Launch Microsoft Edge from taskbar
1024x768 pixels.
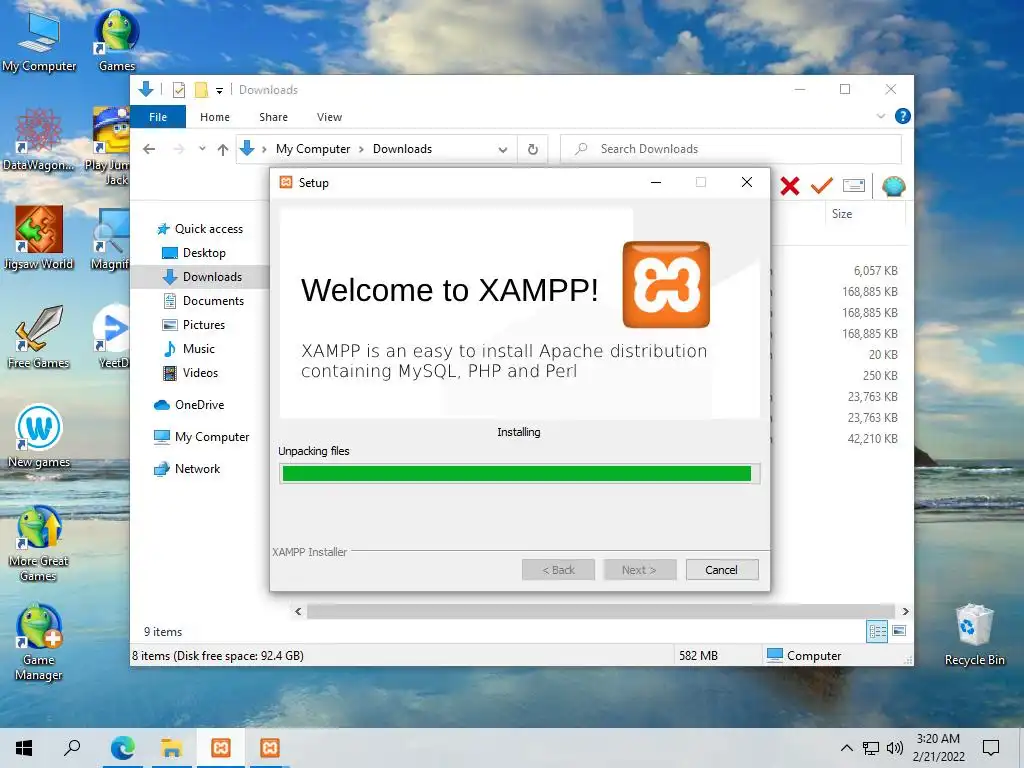[122, 748]
